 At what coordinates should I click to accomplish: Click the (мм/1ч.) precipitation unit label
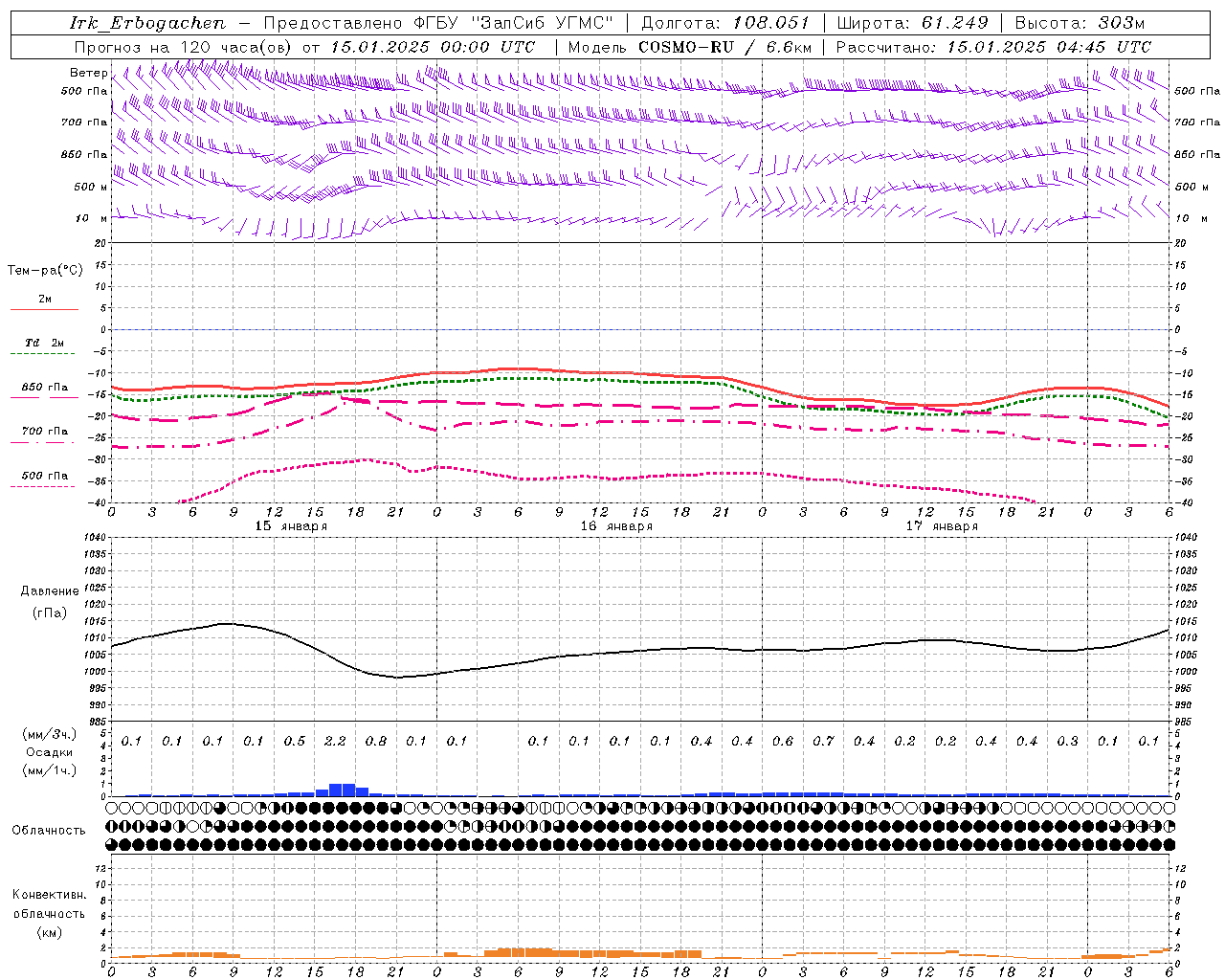[50, 771]
